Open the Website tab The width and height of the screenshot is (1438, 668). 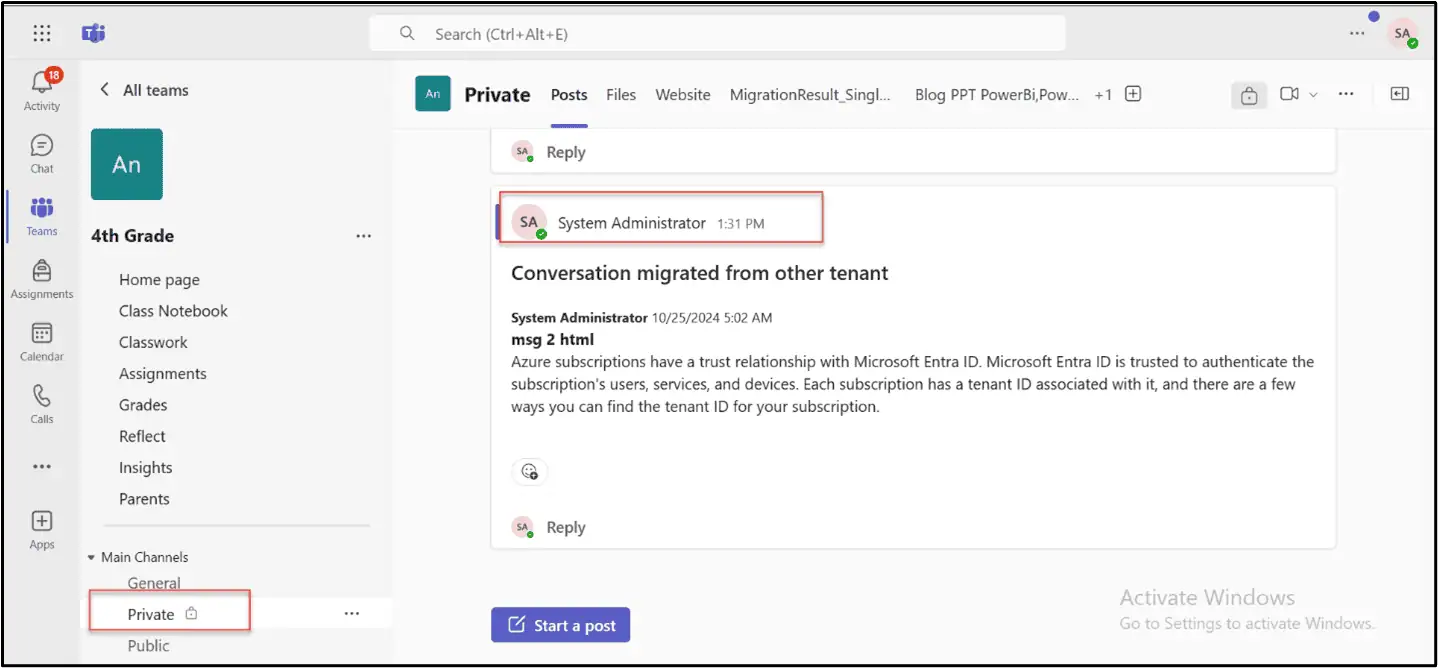[x=683, y=94]
